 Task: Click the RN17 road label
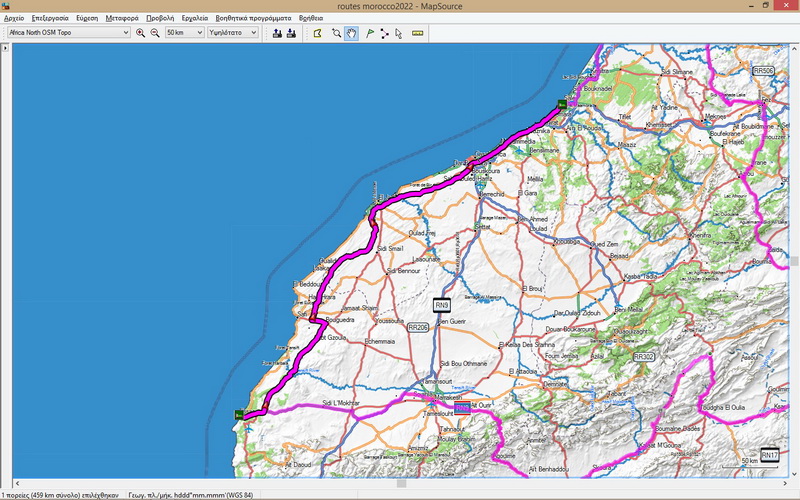pyautogui.click(x=769, y=455)
